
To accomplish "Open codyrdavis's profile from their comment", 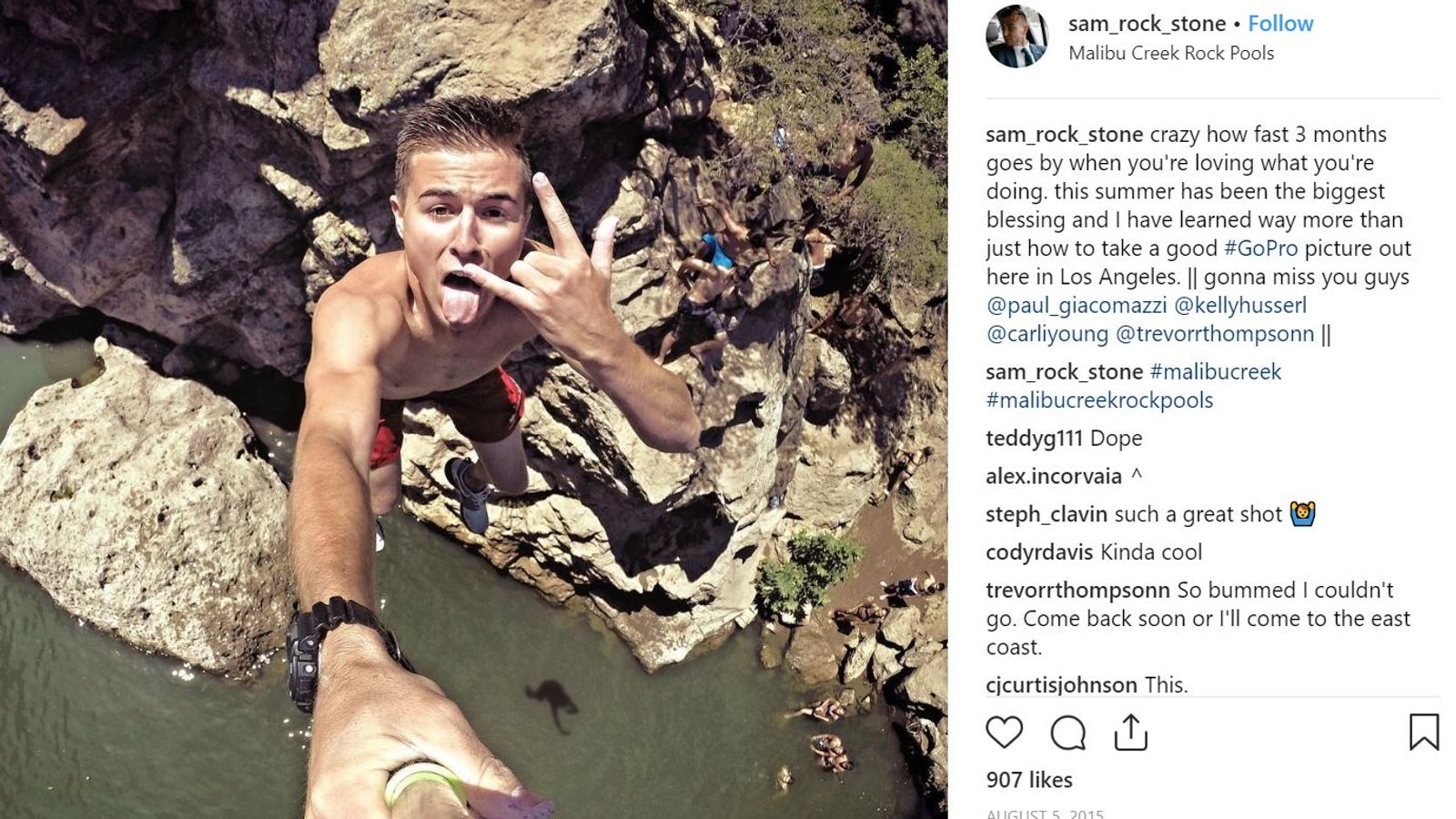I will tap(1036, 552).
